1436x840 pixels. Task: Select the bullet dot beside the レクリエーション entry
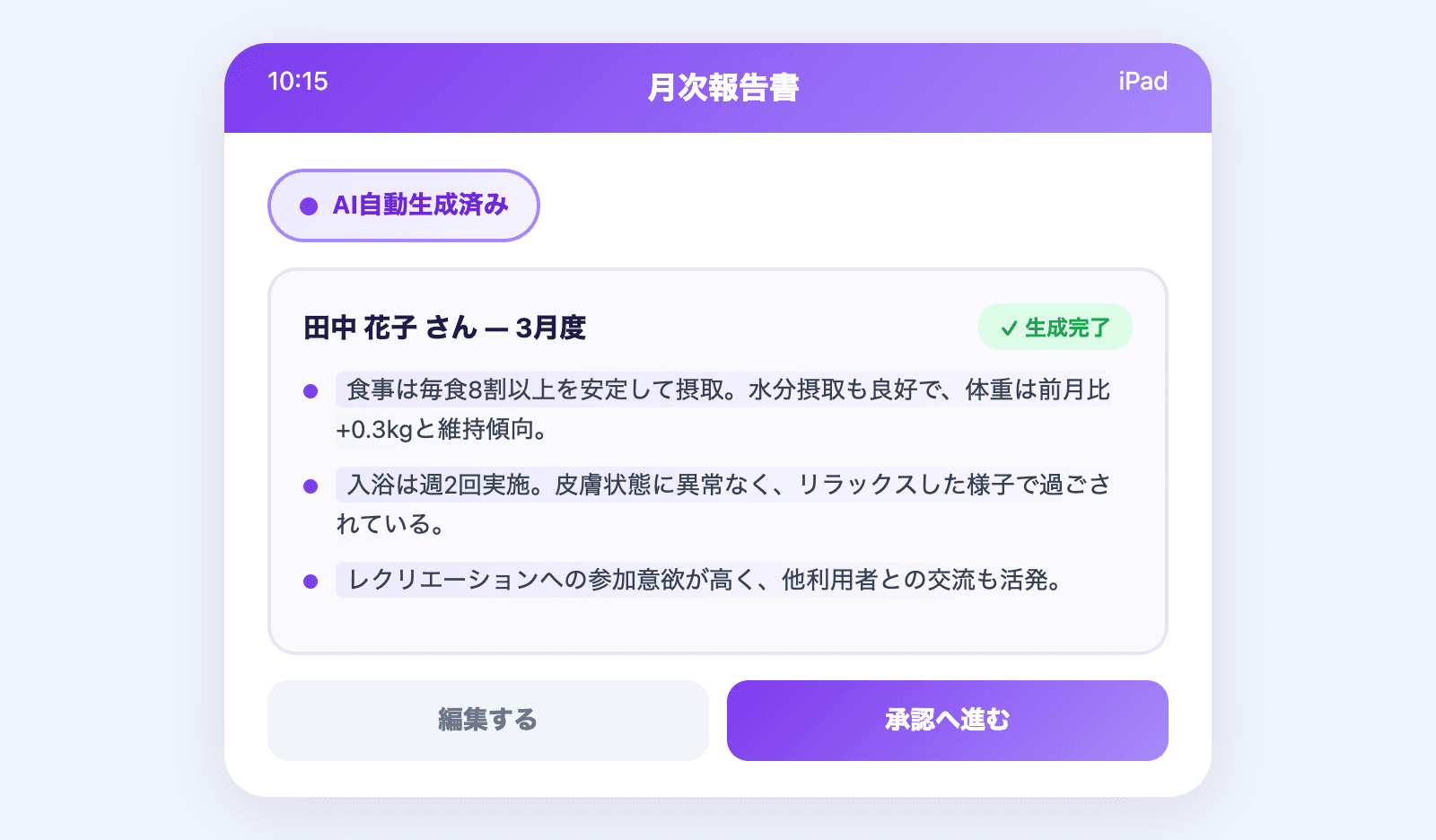pyautogui.click(x=311, y=580)
